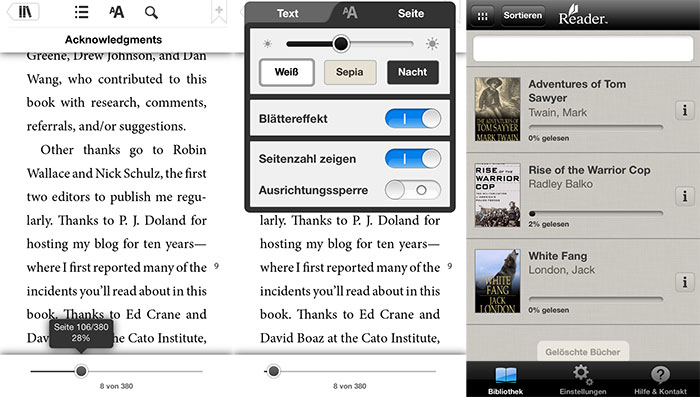Toggle the Seitenzahl zeigen switch
This screenshot has height=397, width=700.
[x=413, y=159]
